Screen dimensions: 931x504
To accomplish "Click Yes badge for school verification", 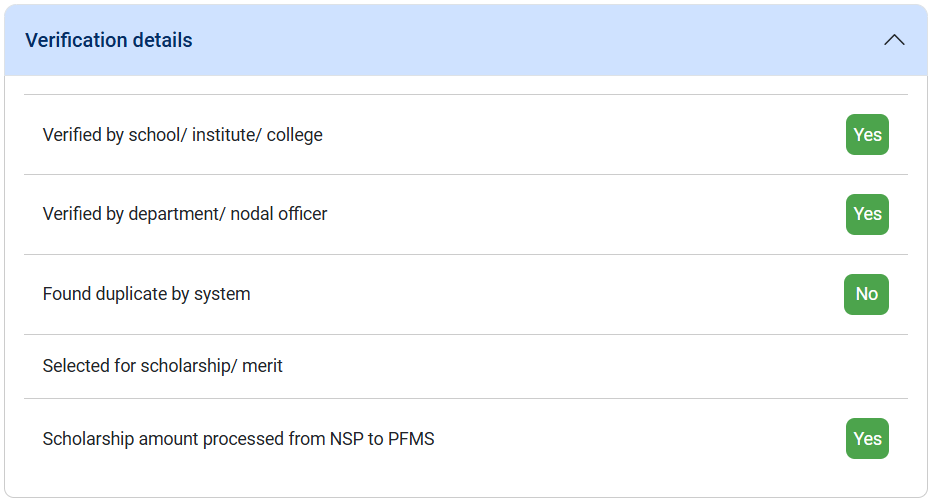I will pos(867,134).
